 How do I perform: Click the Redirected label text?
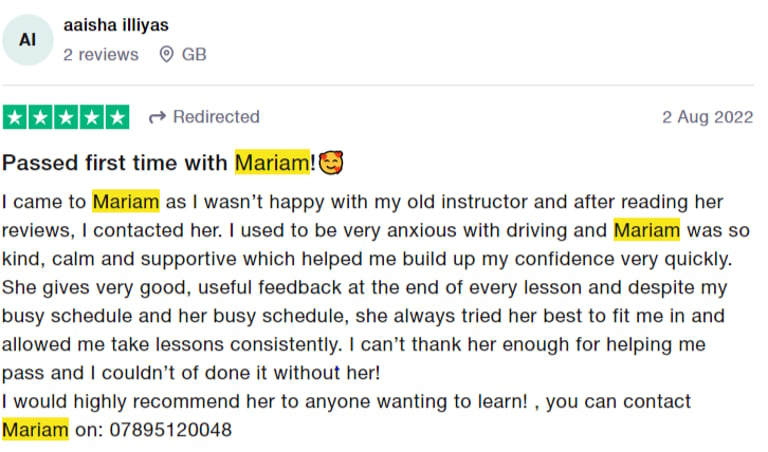pos(216,117)
